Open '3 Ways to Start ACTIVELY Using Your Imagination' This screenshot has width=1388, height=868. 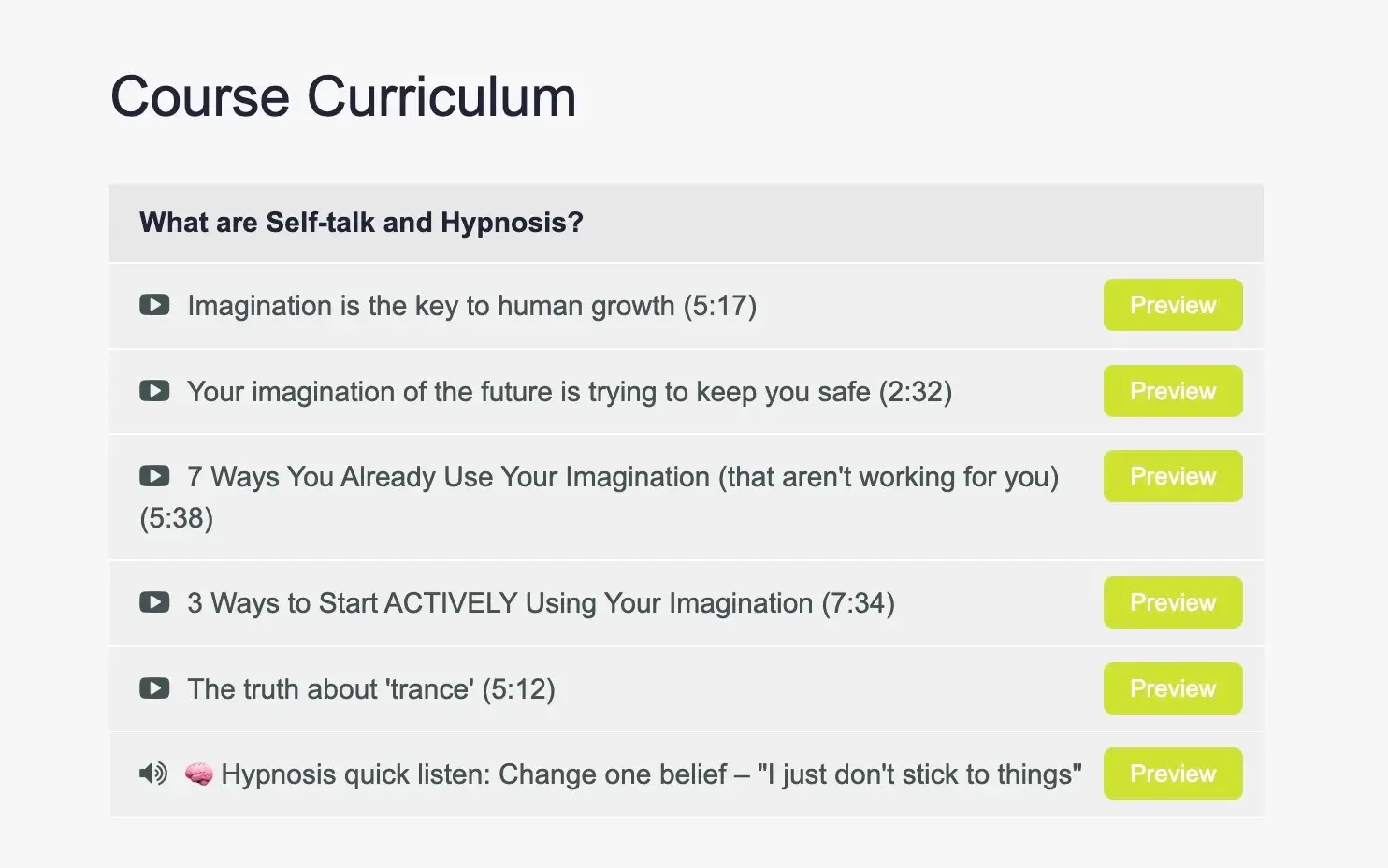coord(541,603)
